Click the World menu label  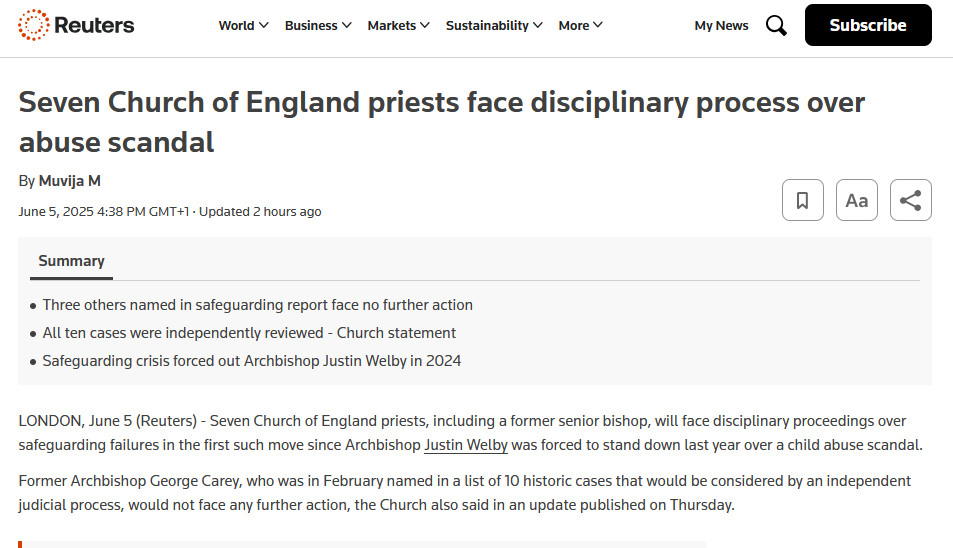click(x=236, y=26)
